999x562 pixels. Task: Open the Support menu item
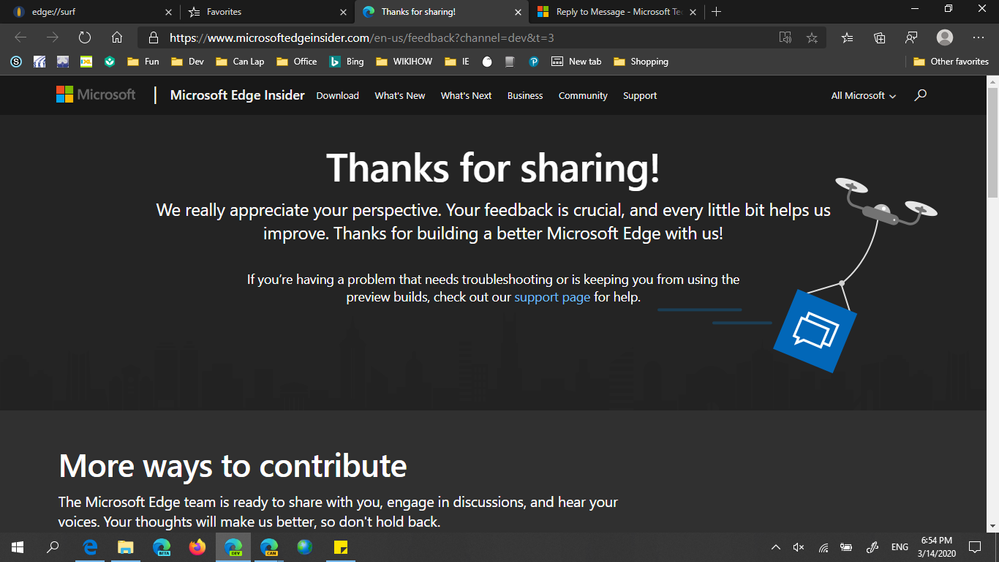coord(640,96)
